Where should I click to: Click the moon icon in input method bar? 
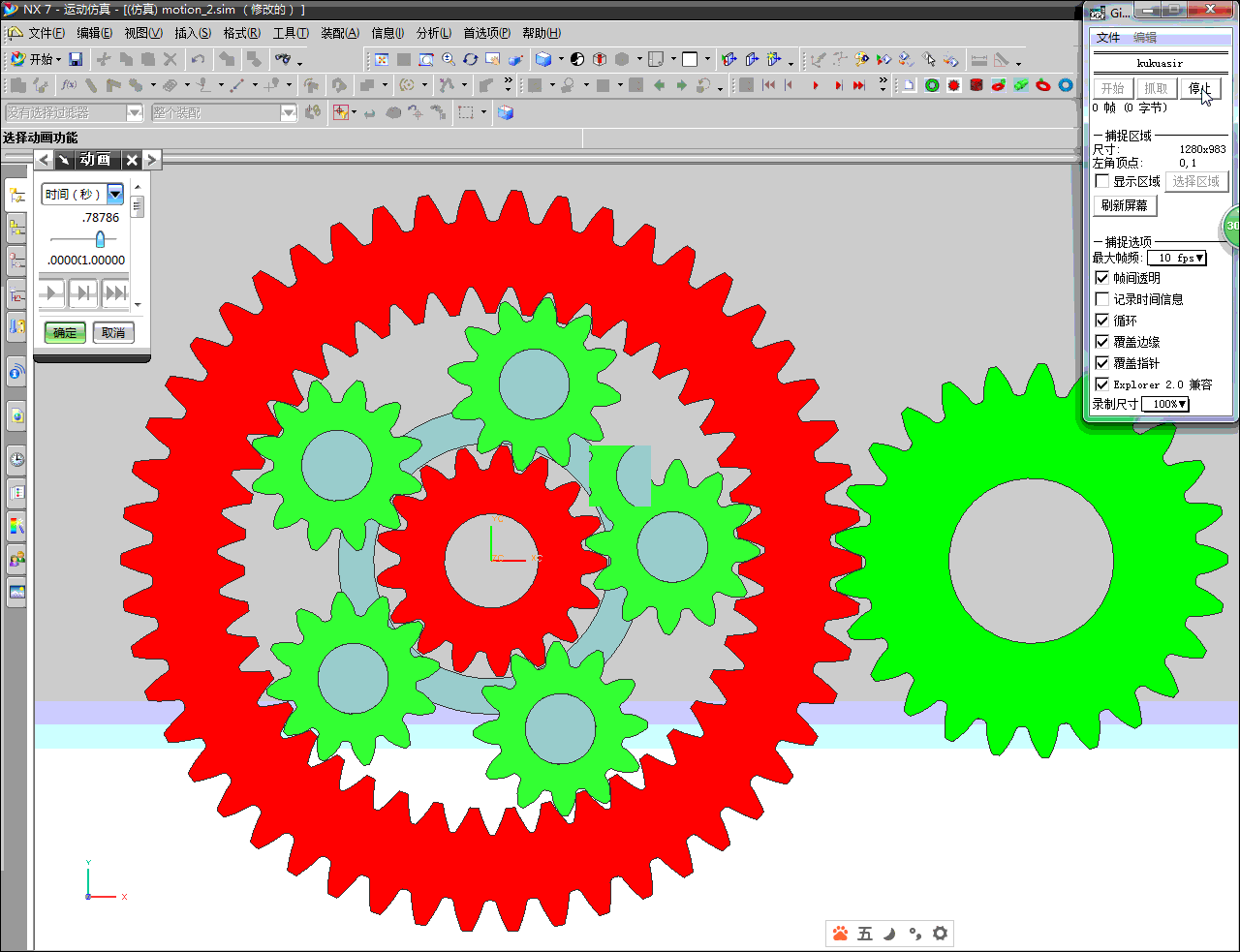pos(889,934)
